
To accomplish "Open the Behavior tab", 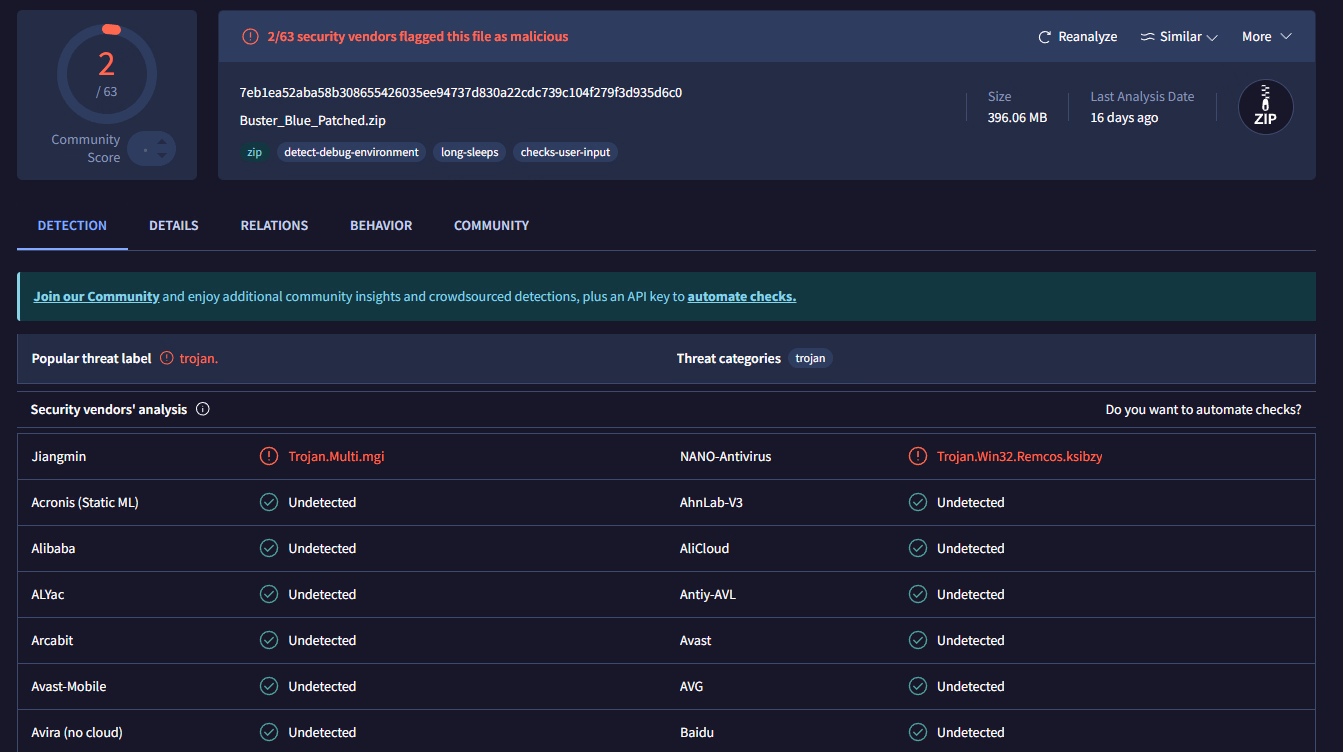I will 381,226.
